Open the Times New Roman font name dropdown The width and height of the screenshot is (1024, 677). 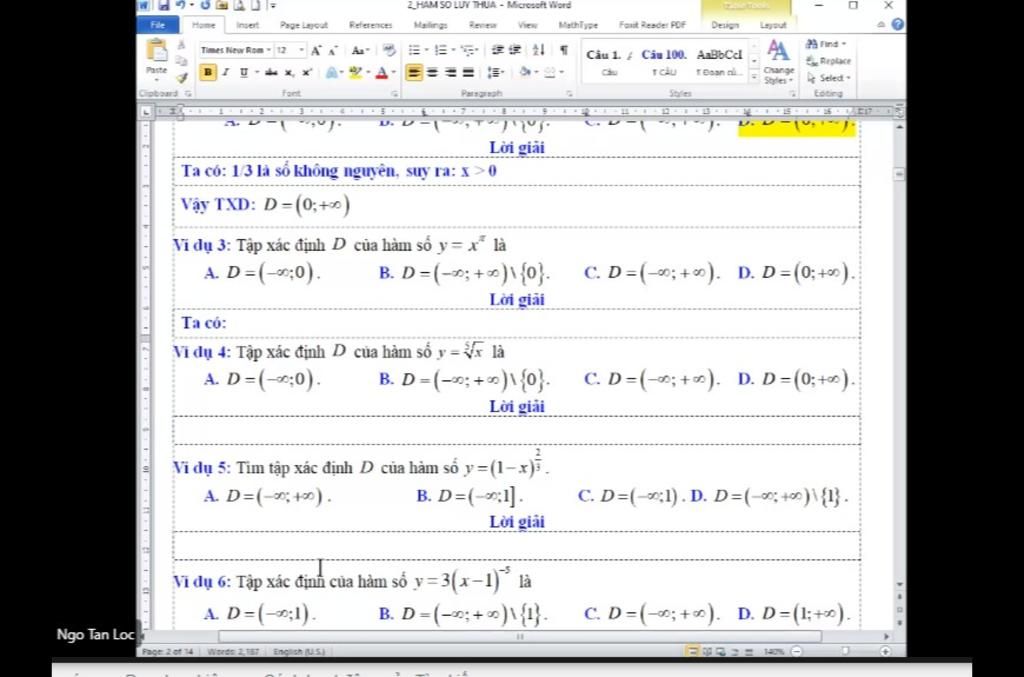click(268, 50)
